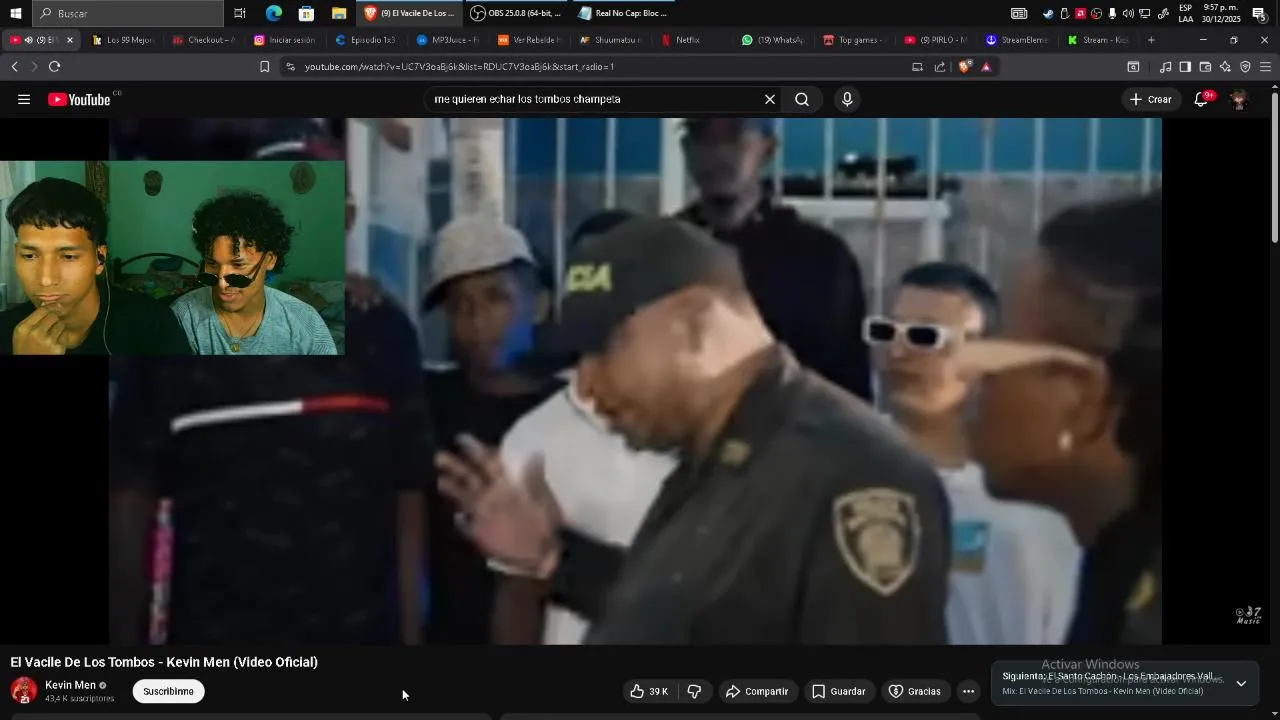The height and width of the screenshot is (720, 1280).
Task: Like the video with thumbs up
Action: [x=649, y=691]
